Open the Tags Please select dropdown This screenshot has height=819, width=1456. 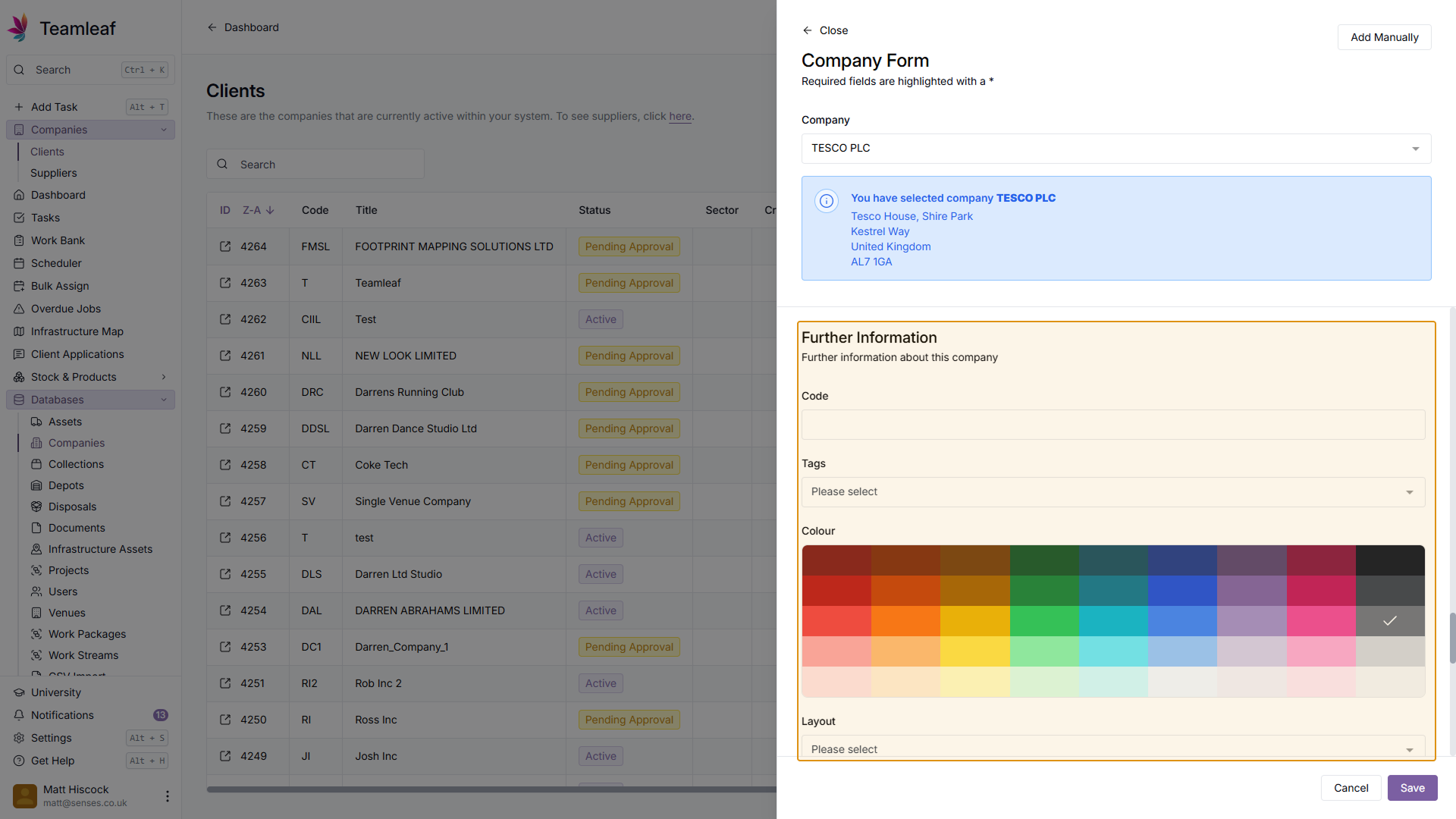(x=1112, y=492)
